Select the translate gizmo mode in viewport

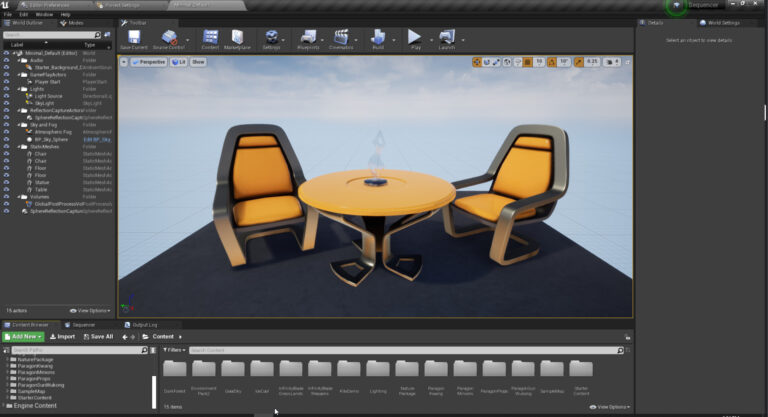pyautogui.click(x=477, y=62)
